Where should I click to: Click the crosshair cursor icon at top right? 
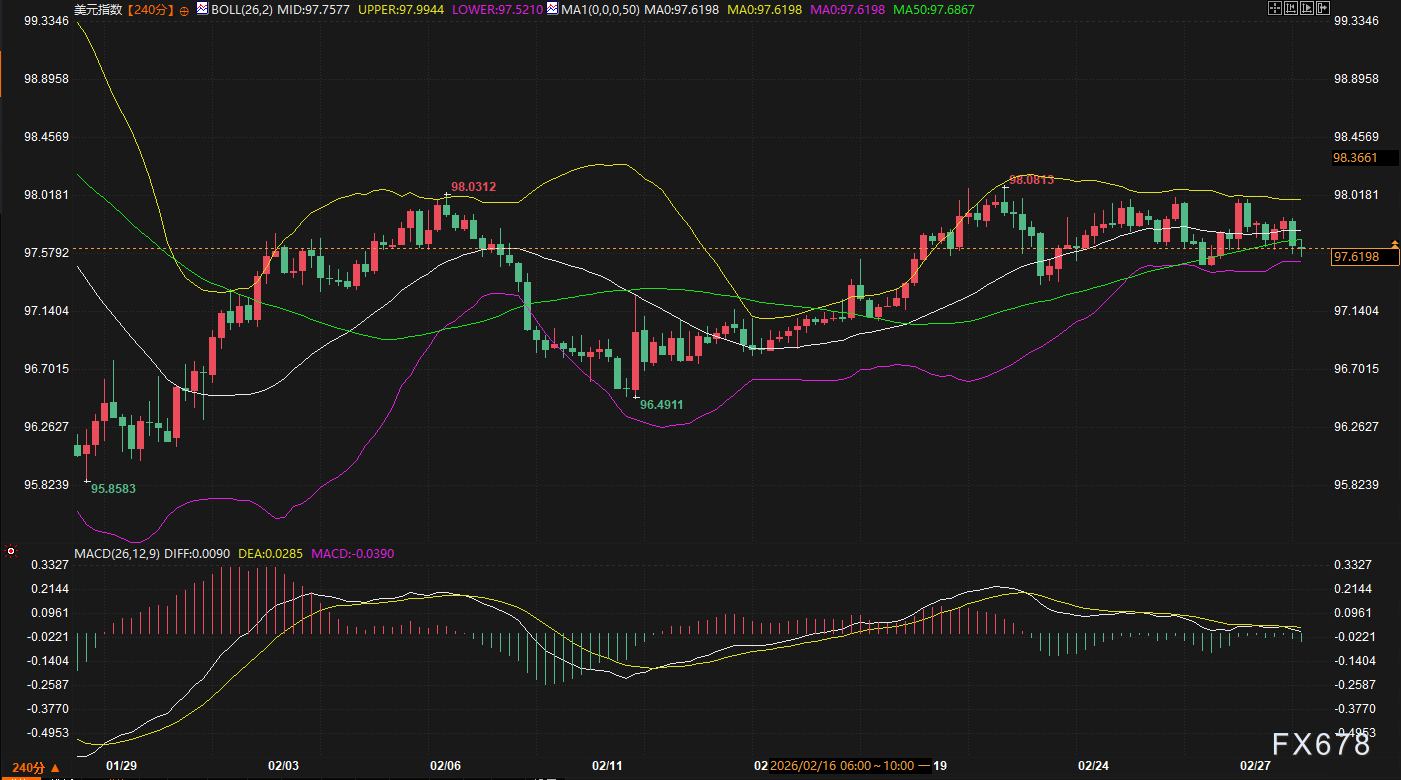coord(1274,9)
